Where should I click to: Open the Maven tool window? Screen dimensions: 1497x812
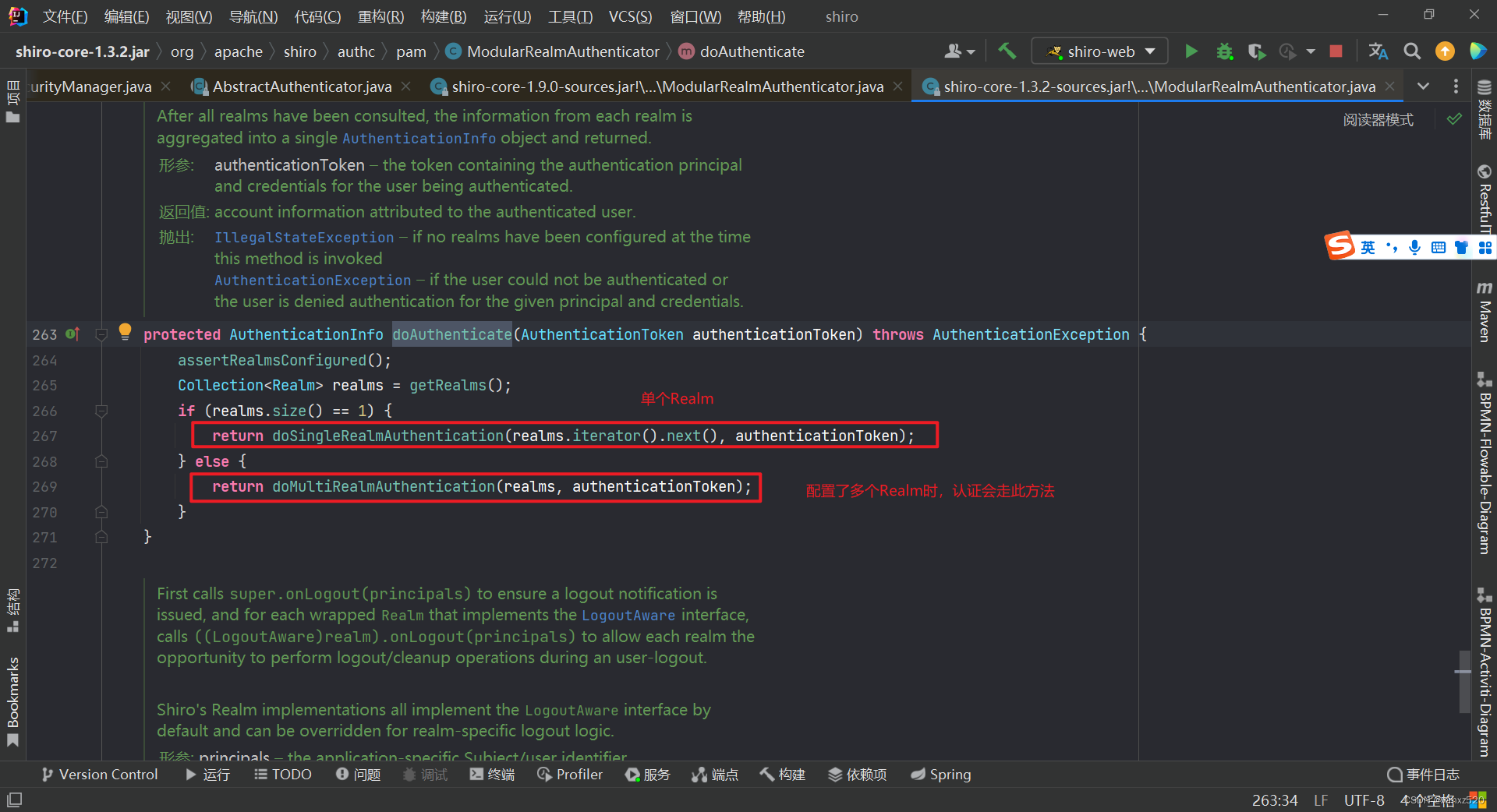1485,312
